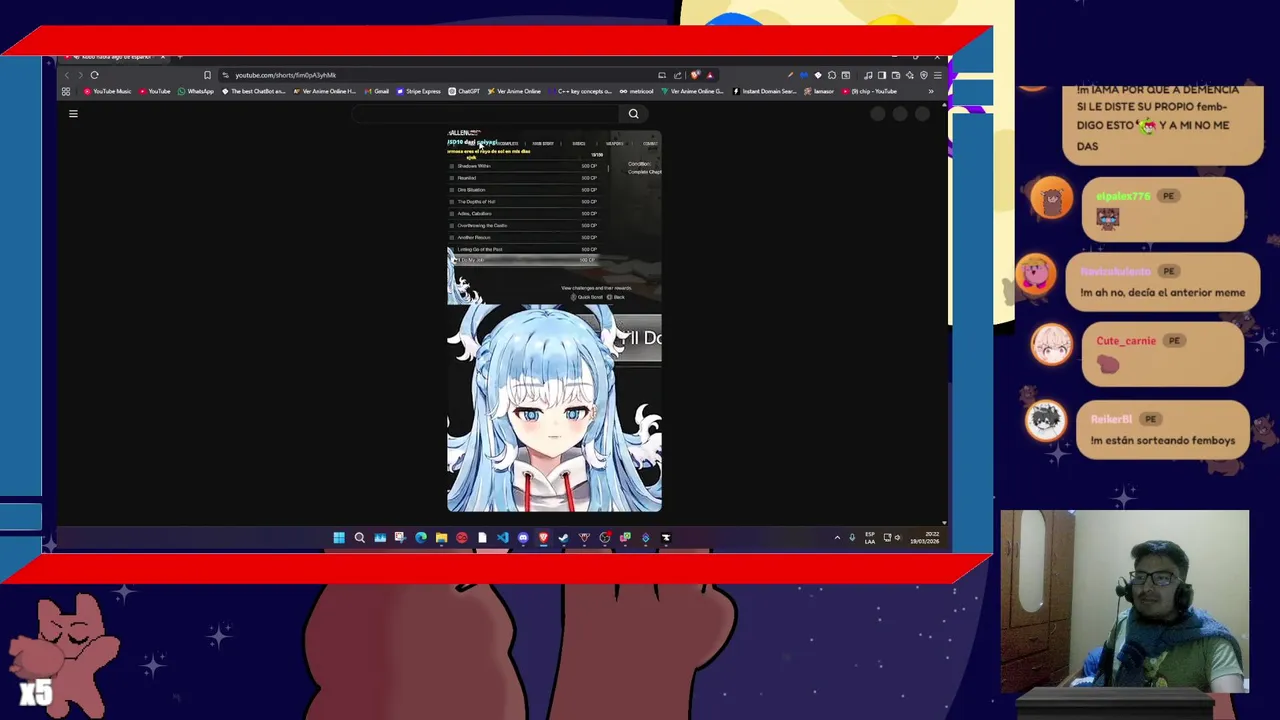This screenshot has width=1280, height=720.
Task: Open the Windows Start button
Action: tap(339, 538)
